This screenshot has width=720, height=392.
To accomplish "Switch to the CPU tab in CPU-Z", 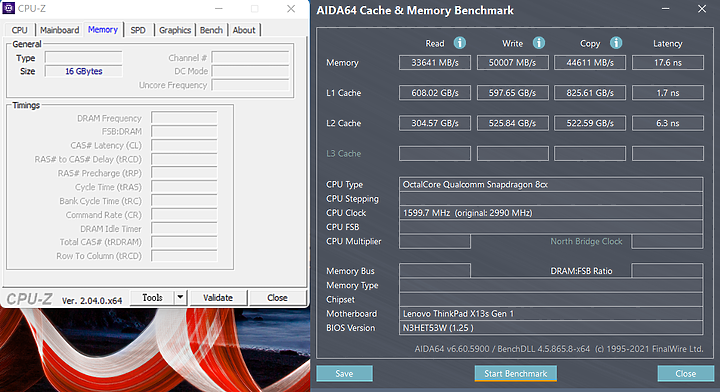I will click(x=19, y=30).
